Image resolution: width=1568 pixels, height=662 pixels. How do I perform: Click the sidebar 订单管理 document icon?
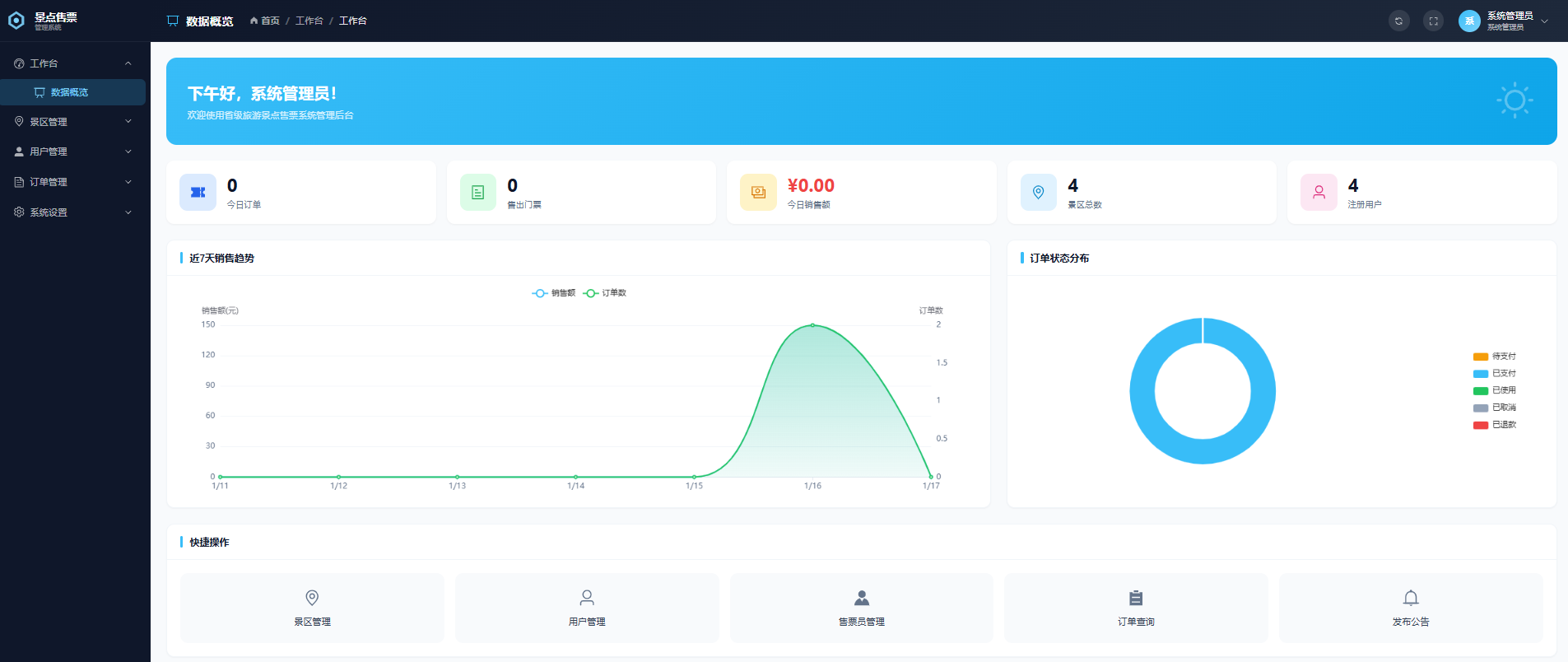[x=19, y=182]
